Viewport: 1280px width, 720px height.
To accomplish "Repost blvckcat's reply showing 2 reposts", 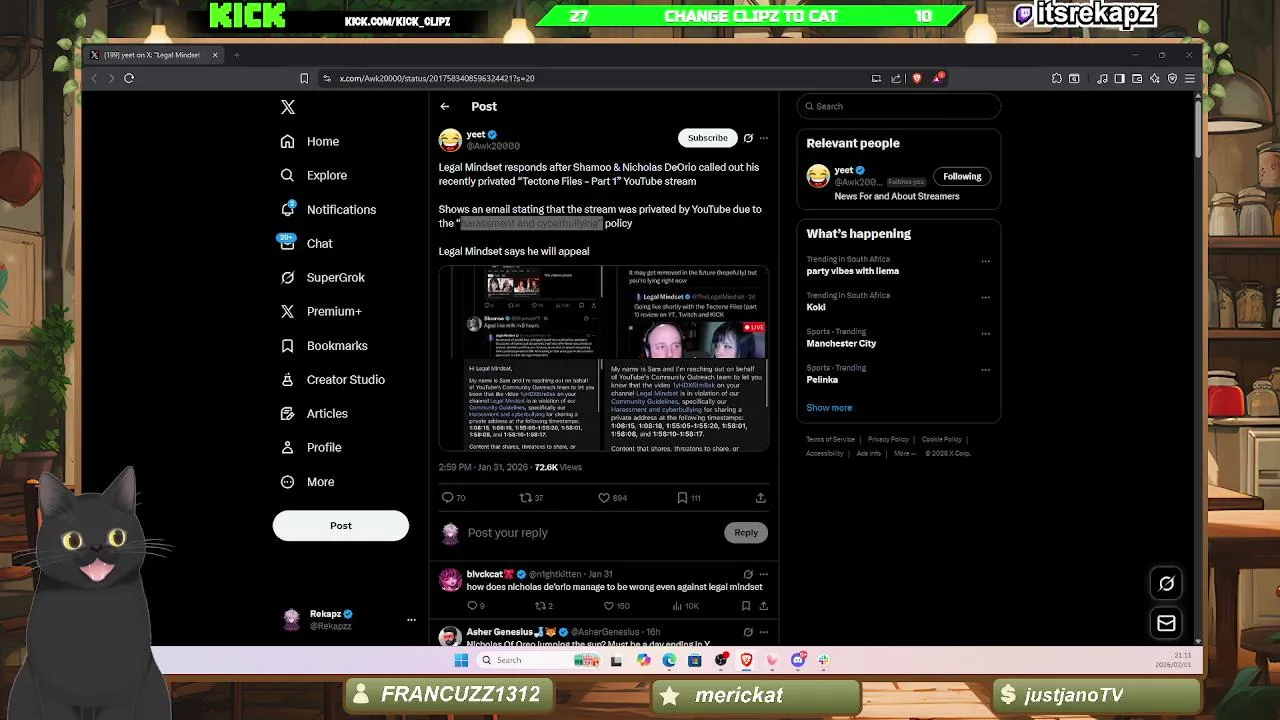I will point(543,605).
